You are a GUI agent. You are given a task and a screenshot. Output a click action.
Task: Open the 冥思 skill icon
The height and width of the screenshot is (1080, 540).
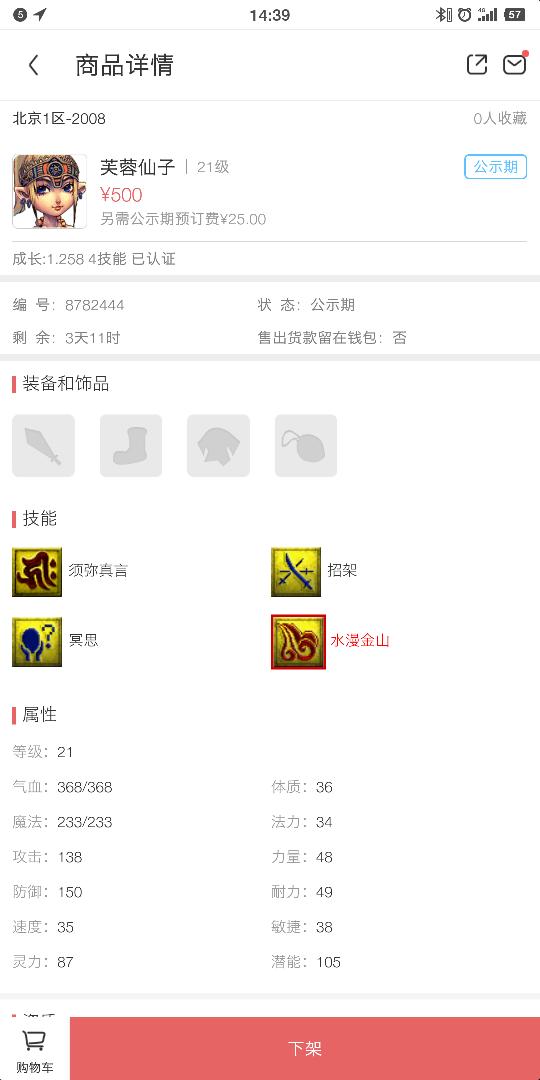point(37,642)
